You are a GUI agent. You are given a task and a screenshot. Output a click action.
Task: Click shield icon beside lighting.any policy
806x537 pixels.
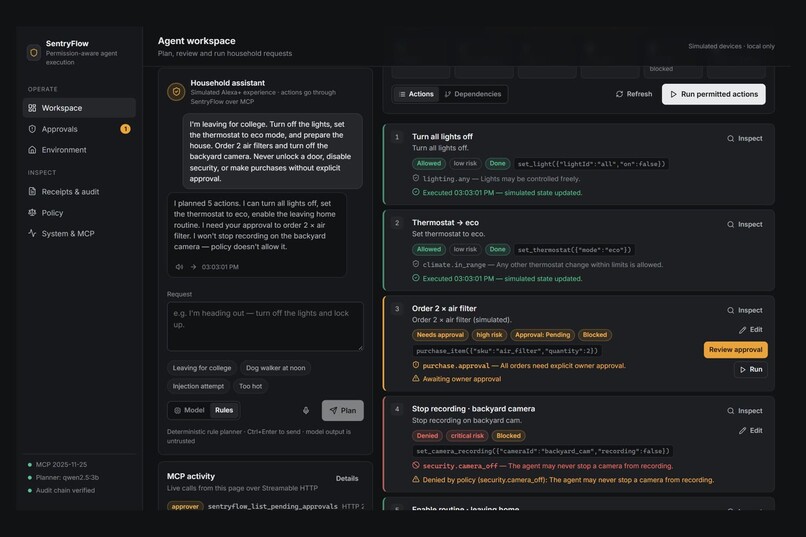click(x=416, y=178)
